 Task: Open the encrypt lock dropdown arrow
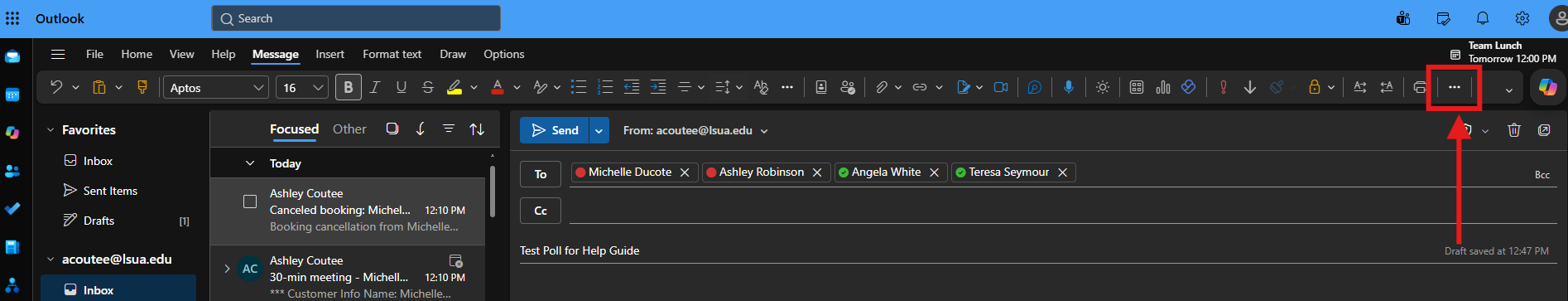click(x=1331, y=87)
